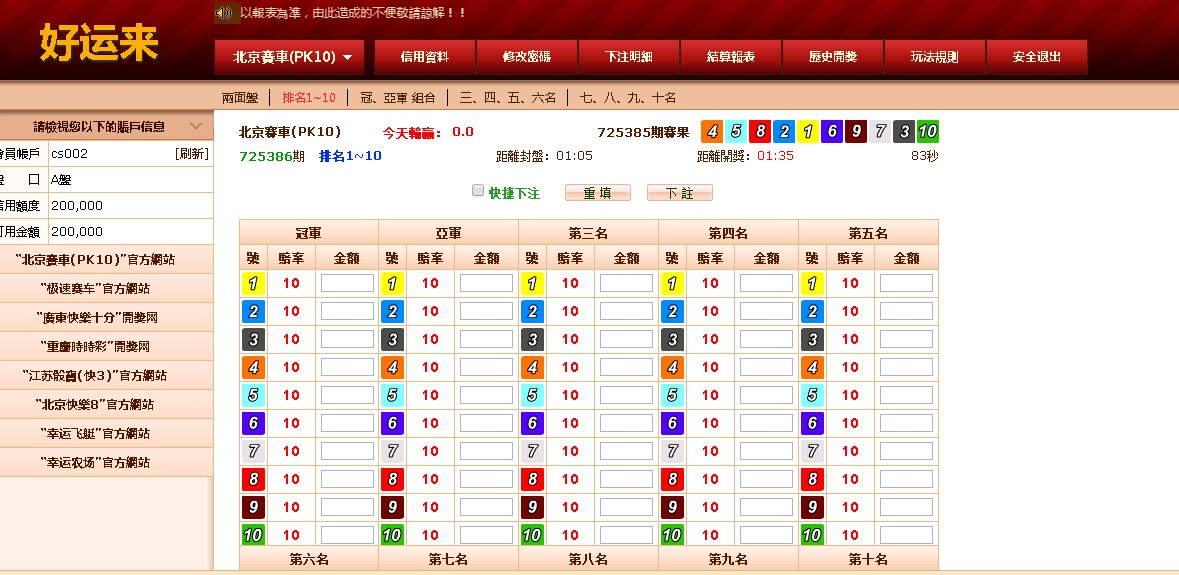Screen dimensions: 1179x575
Task: Open the 北京賽車(PK10) game dropdown
Action: [289, 57]
